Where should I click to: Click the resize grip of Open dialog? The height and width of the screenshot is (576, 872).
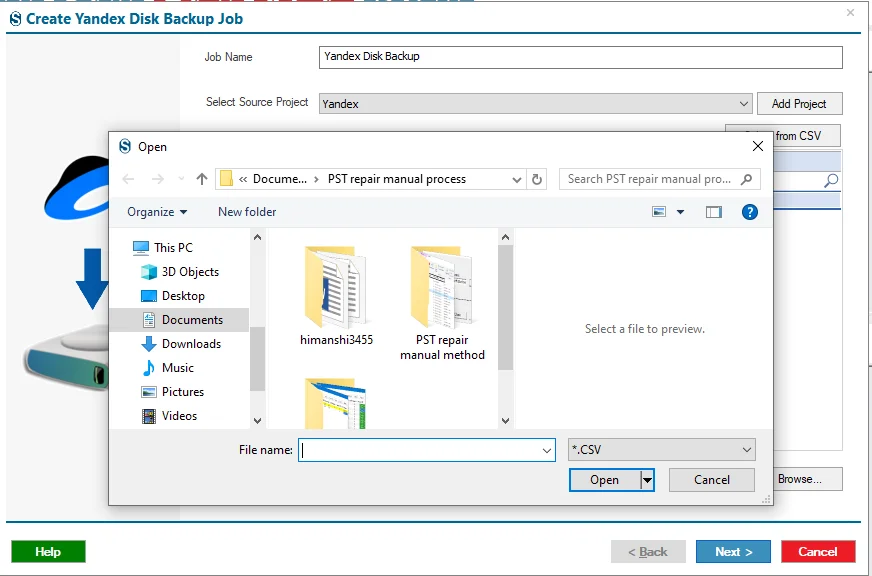(766, 499)
